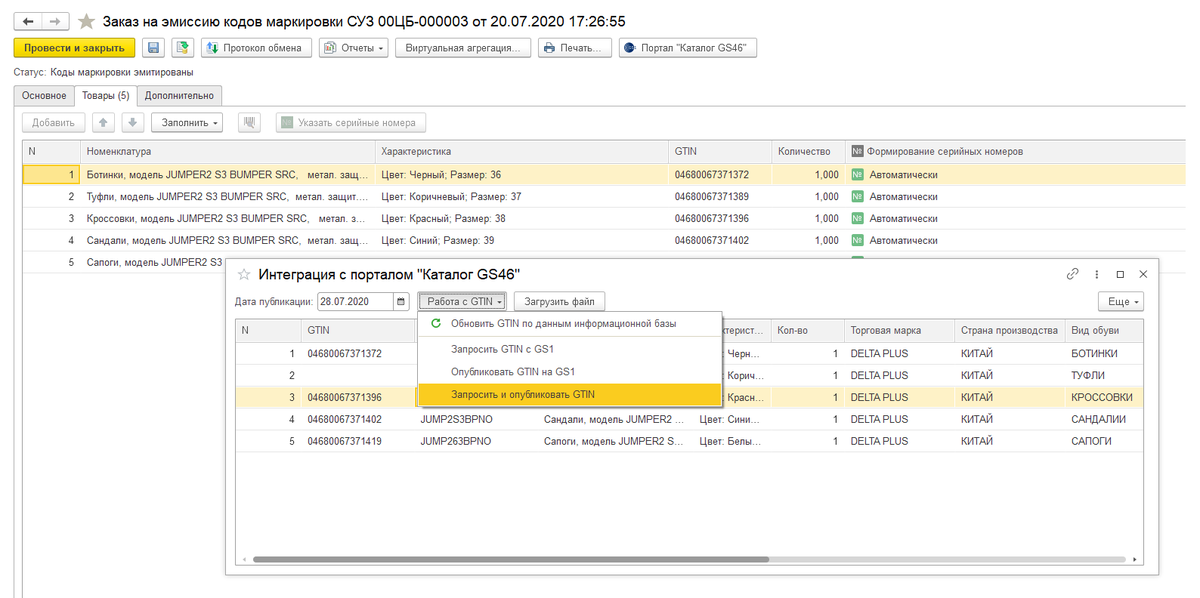Choose Обновить GTIN по данным информационной базы

[x=562, y=324]
